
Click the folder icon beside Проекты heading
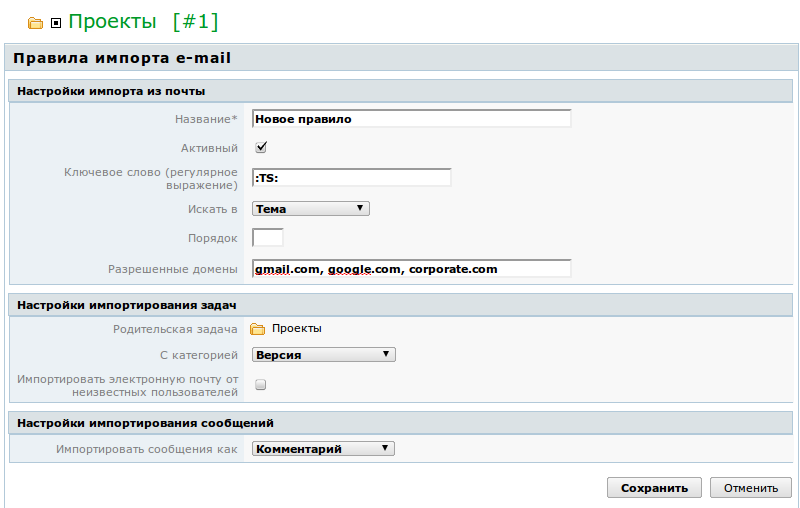click(x=35, y=23)
